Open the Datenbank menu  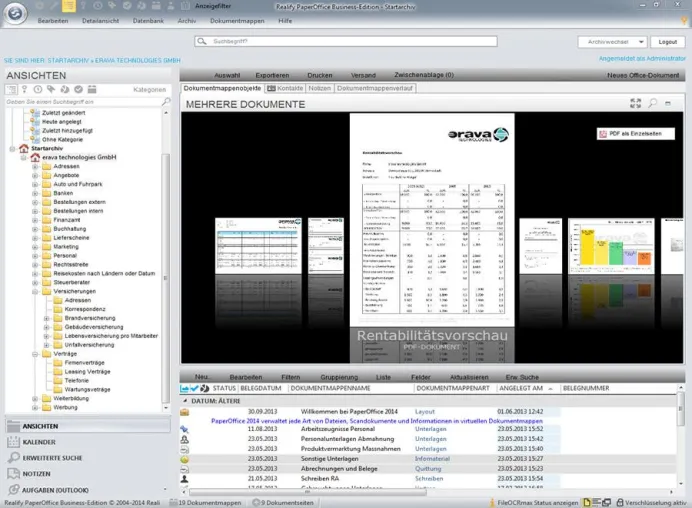click(148, 21)
